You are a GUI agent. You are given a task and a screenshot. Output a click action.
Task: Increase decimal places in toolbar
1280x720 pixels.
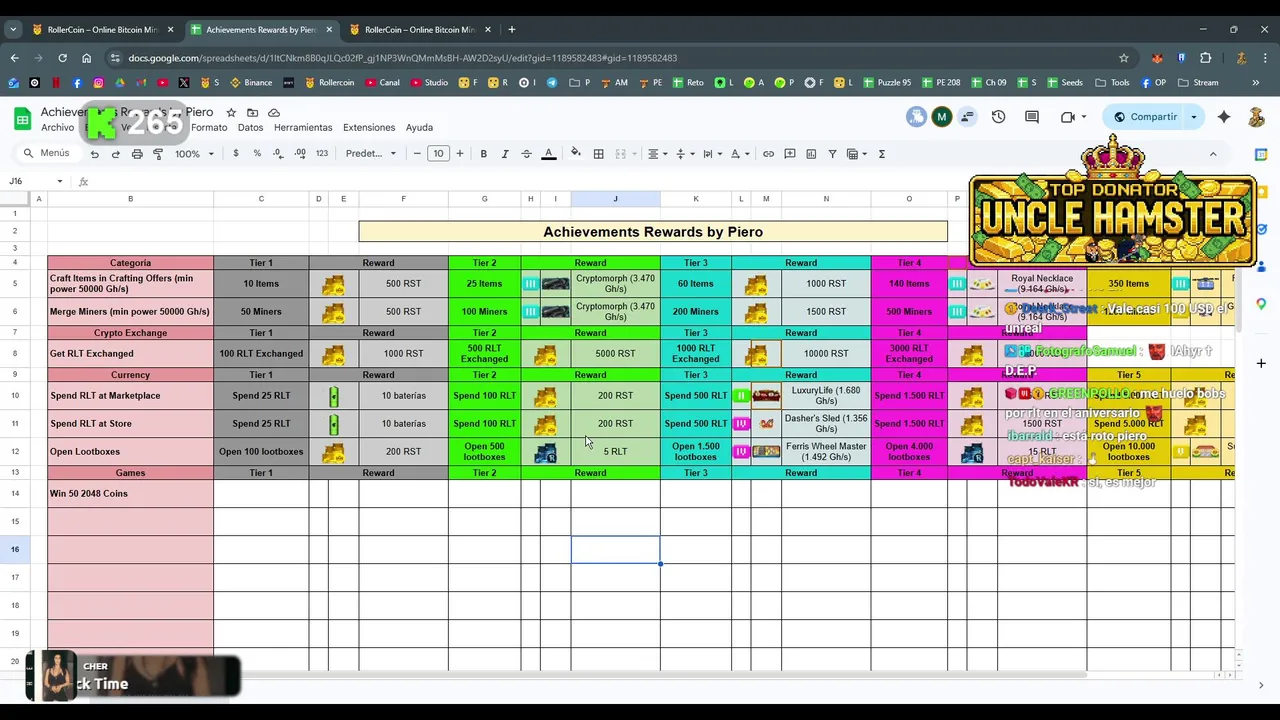(x=300, y=154)
